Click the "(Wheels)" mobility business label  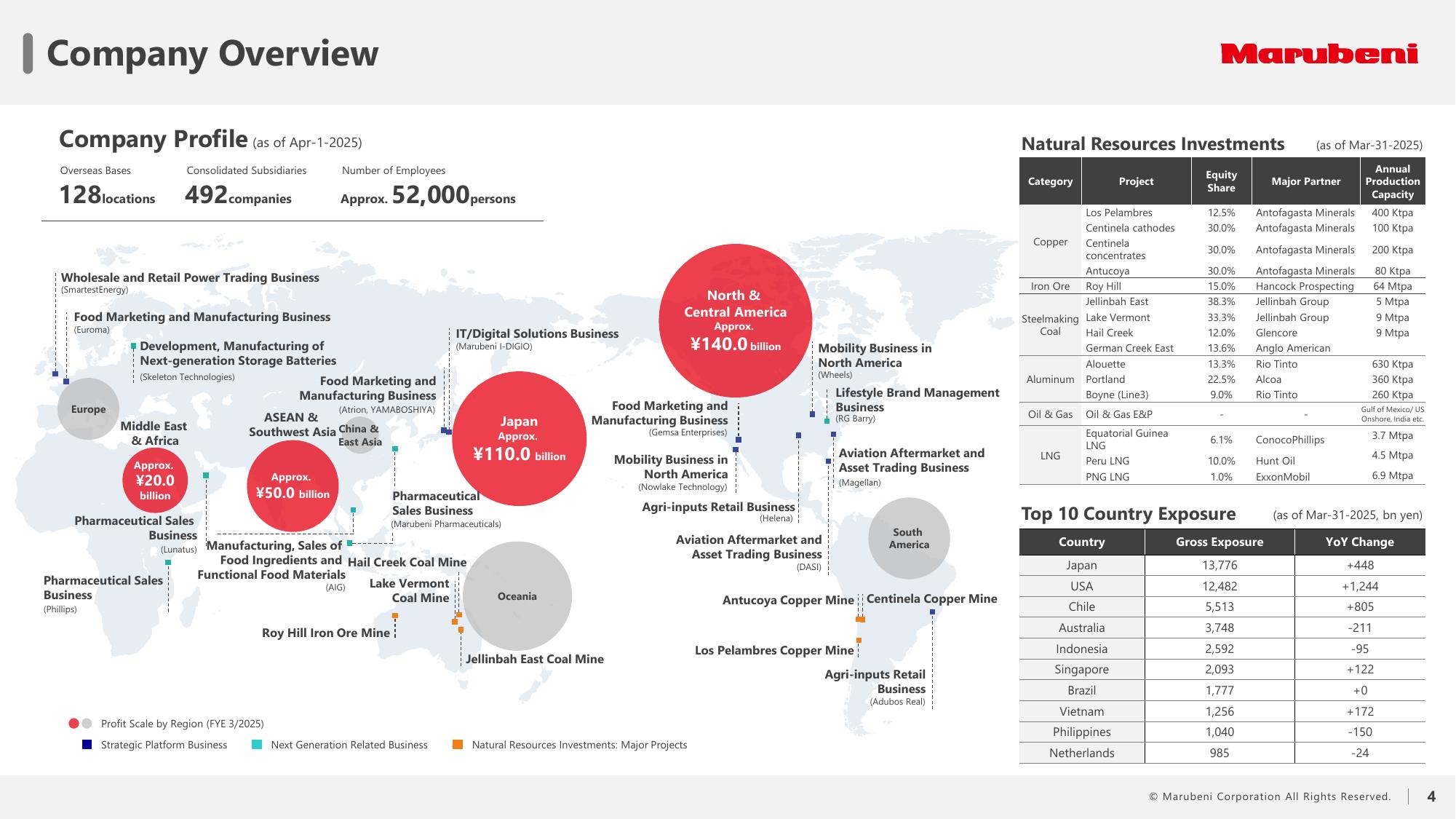835,375
